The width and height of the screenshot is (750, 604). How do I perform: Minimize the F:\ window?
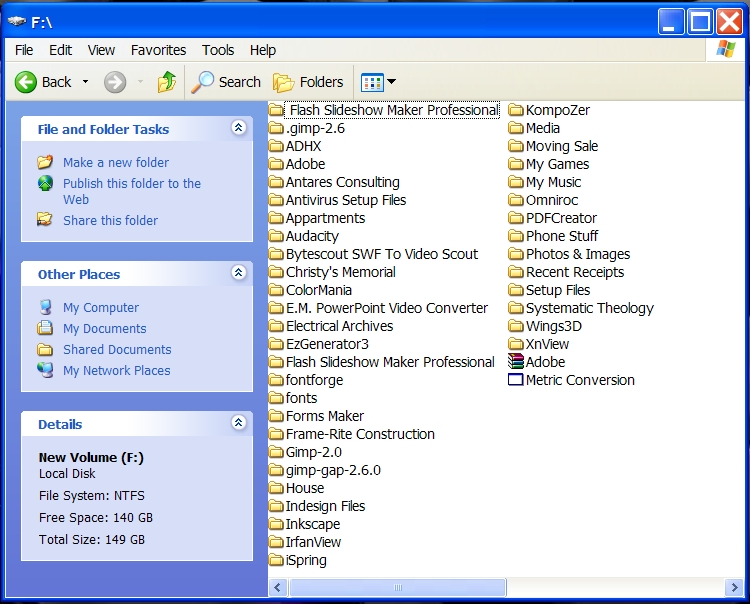point(671,22)
